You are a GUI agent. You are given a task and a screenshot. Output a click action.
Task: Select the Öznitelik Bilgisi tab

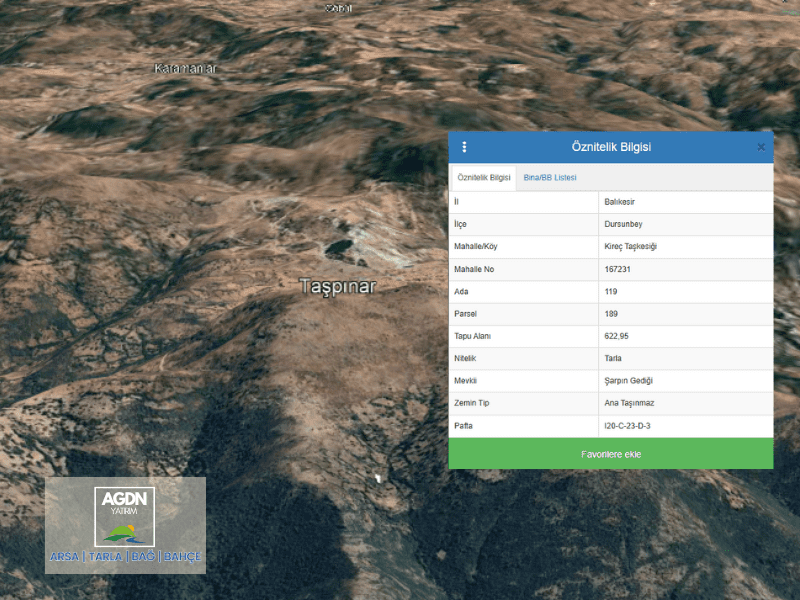click(x=484, y=178)
